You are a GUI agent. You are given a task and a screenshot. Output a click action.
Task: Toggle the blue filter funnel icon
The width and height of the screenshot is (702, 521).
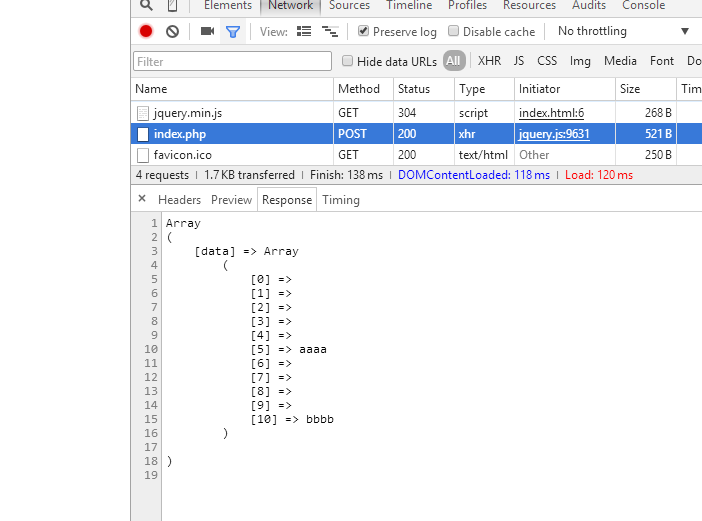pyautogui.click(x=233, y=32)
